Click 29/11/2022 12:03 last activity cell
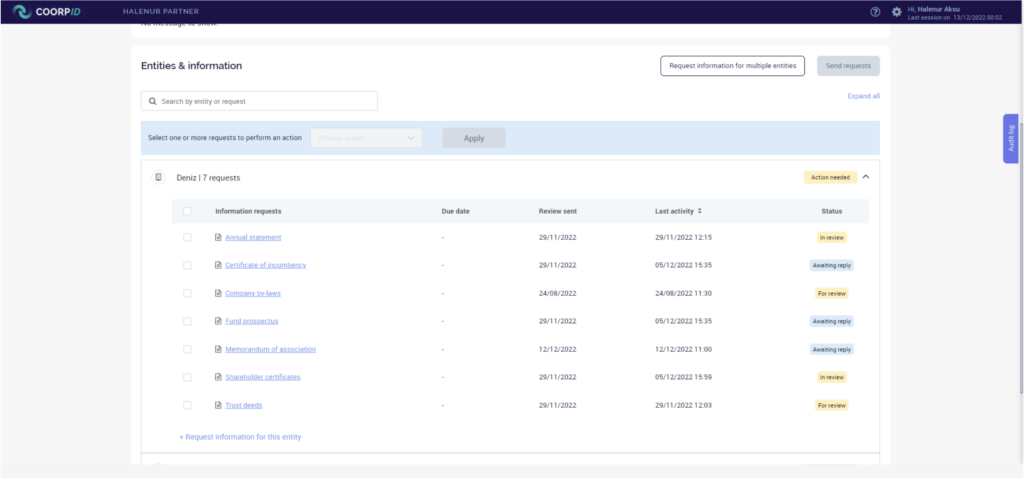 683,406
